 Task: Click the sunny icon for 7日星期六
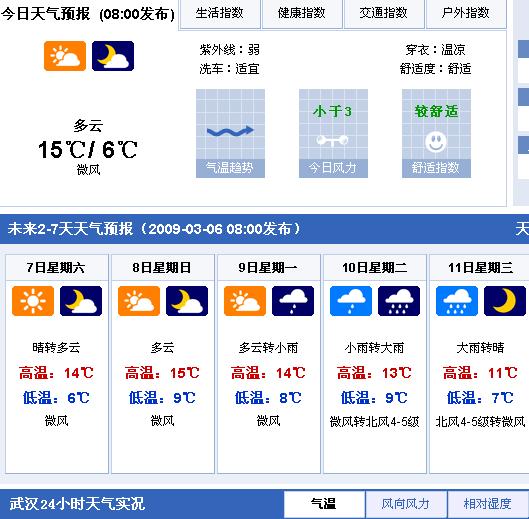(x=33, y=301)
